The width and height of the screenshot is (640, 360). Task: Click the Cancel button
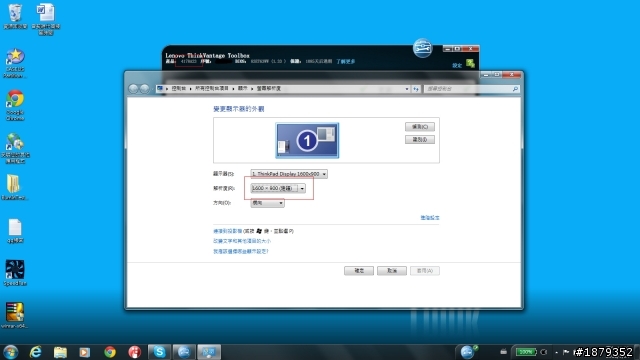point(392,271)
